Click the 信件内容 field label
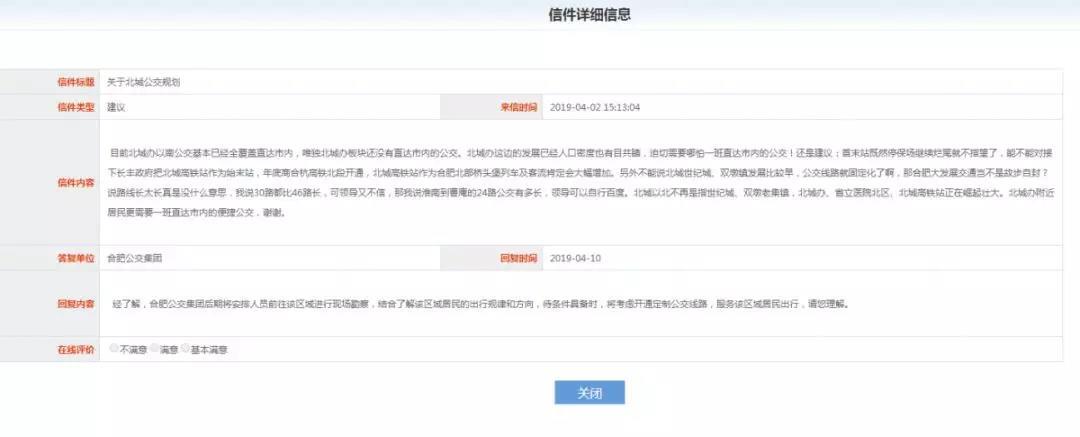The width and height of the screenshot is (1080, 437). point(76,182)
